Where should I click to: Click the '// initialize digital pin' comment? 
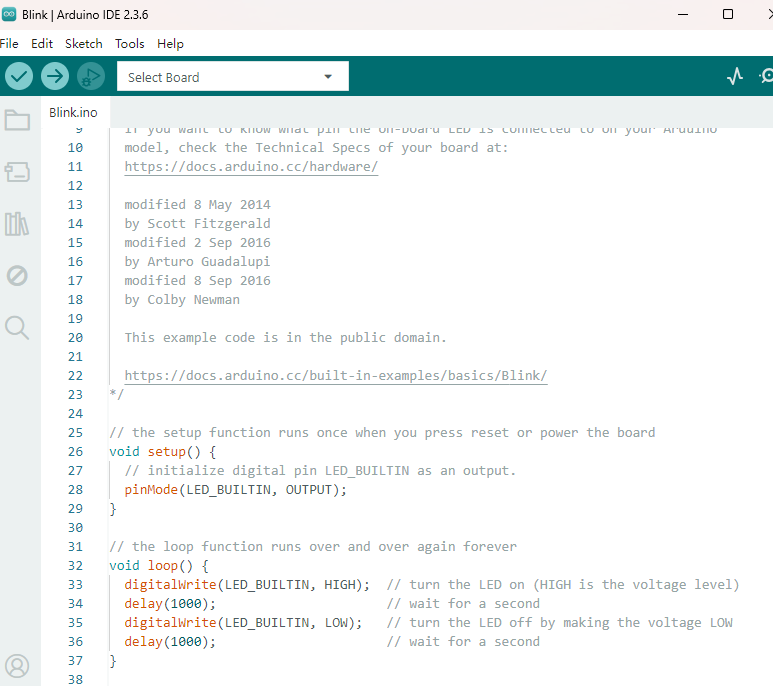point(320,471)
